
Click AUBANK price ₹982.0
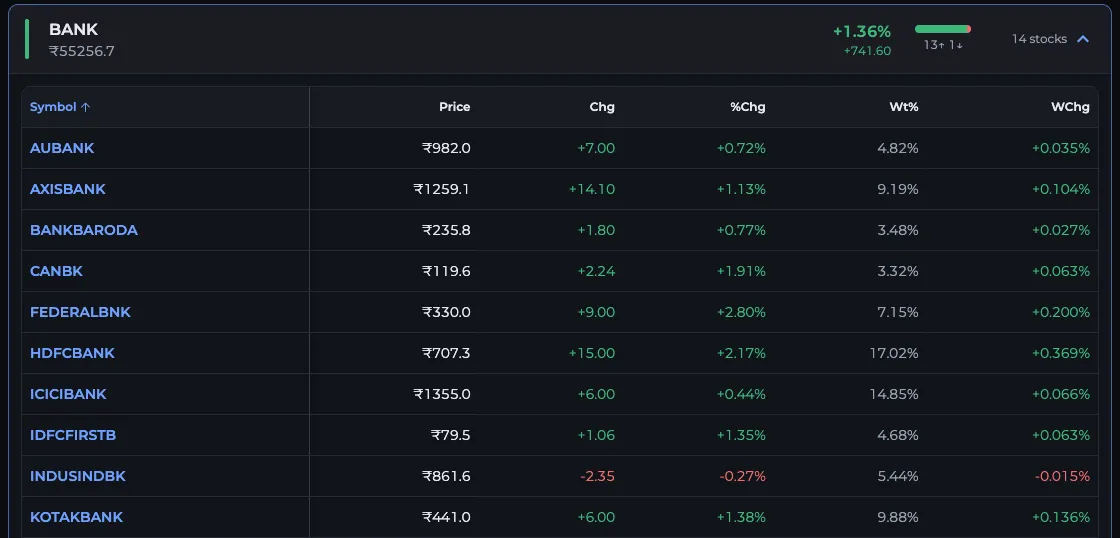tap(446, 149)
